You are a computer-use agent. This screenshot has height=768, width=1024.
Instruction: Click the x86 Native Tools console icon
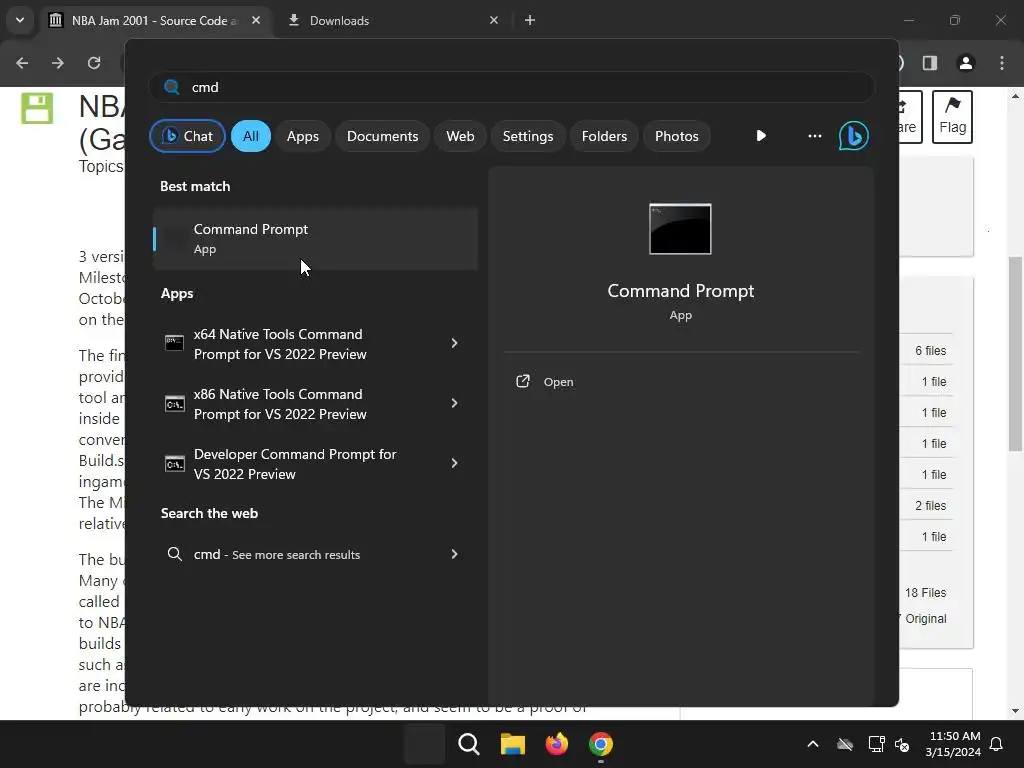[174, 404]
